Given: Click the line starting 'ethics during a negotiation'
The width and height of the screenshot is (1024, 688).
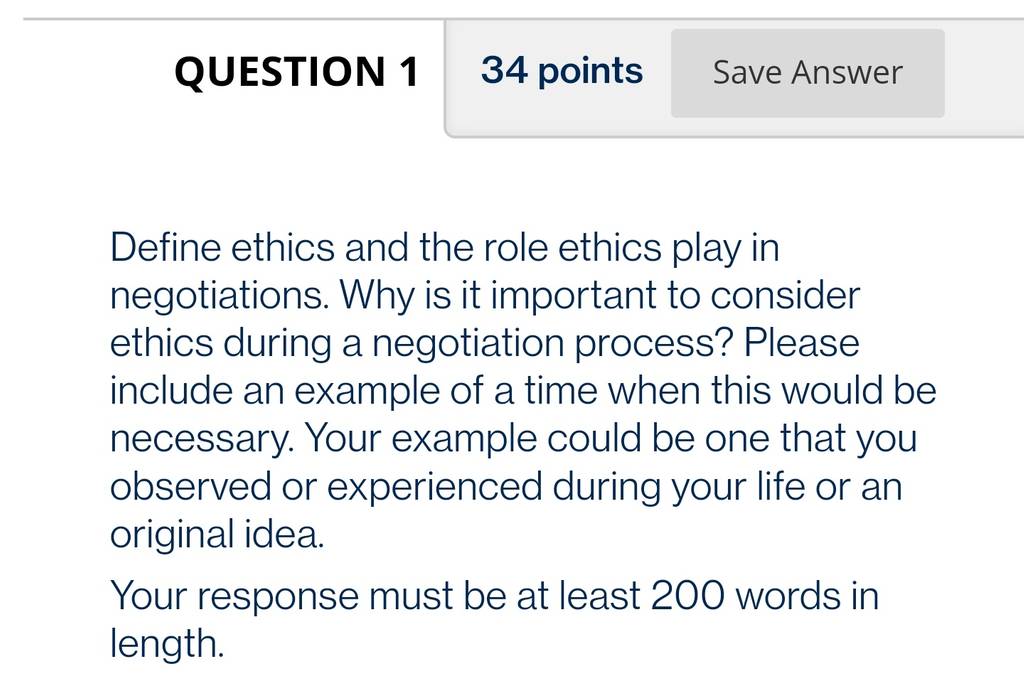Looking at the screenshot, I should click(485, 343).
